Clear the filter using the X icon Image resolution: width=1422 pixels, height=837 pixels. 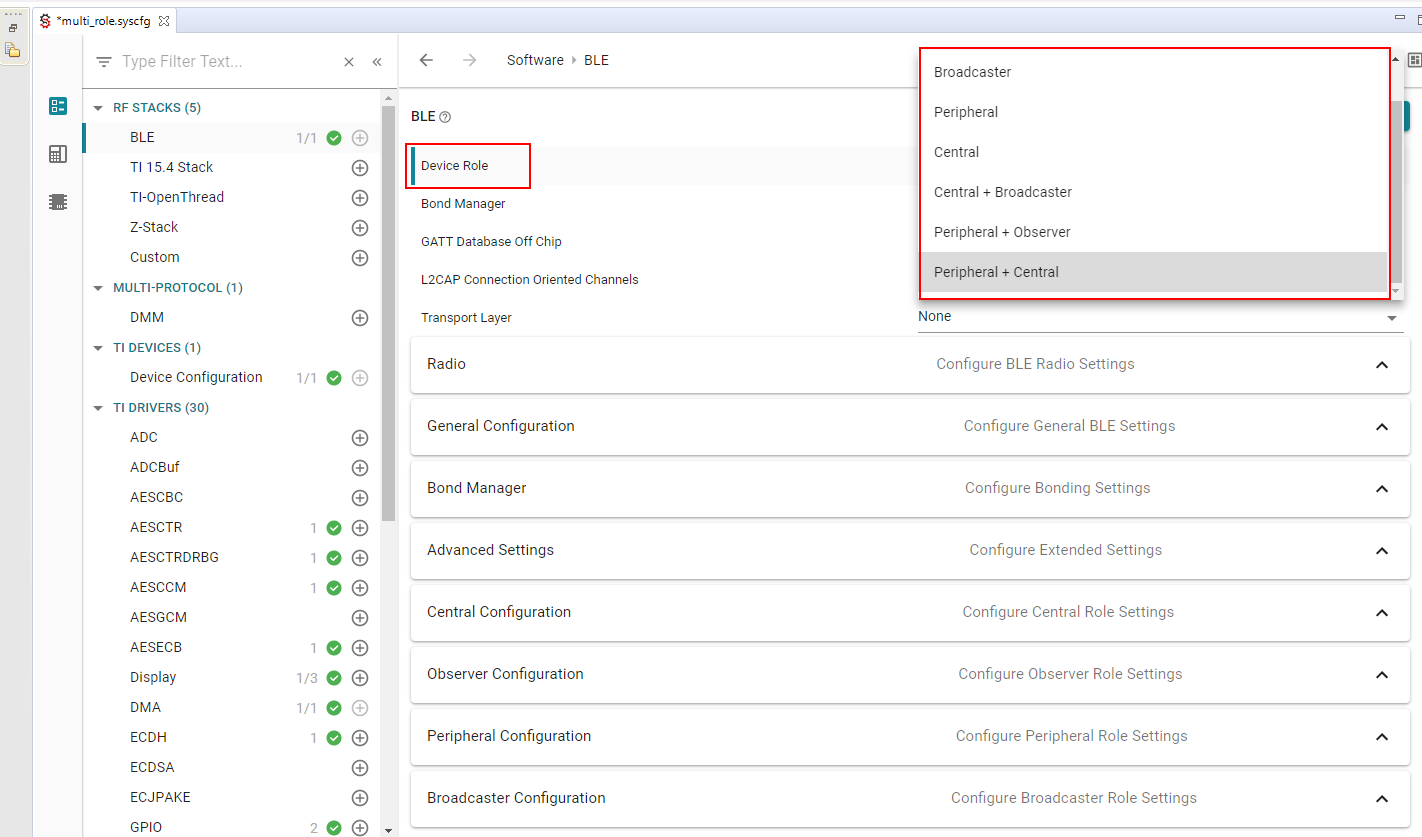tap(348, 61)
